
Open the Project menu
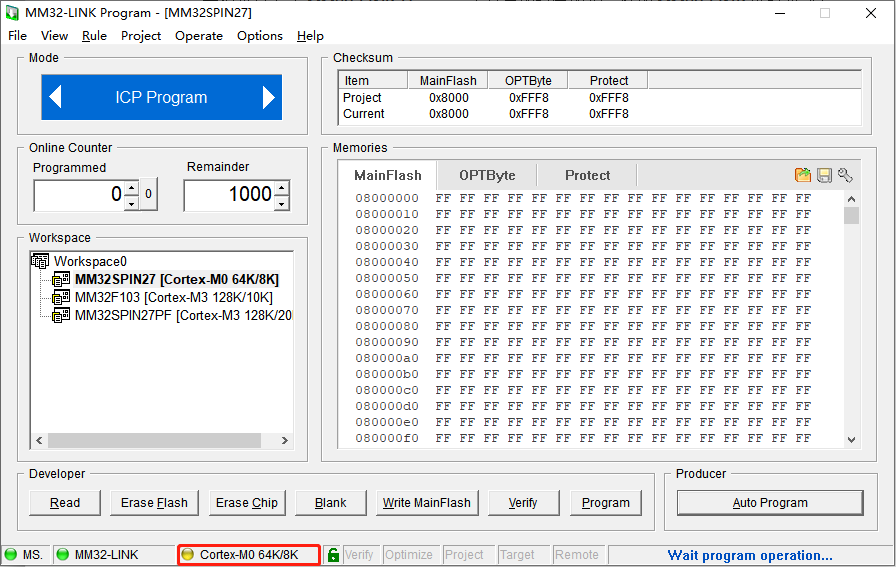pos(141,35)
